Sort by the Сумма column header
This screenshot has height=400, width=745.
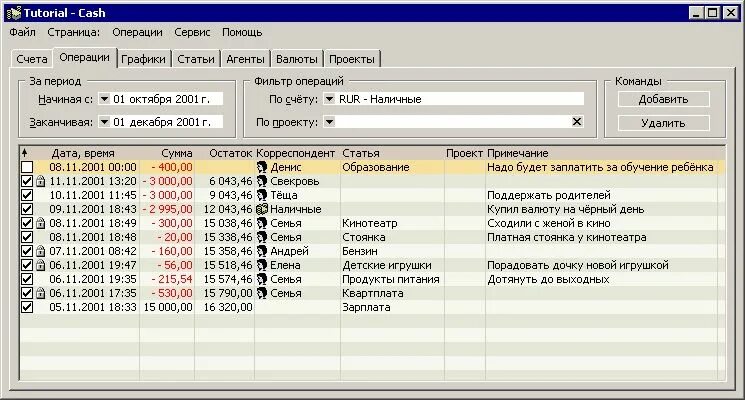coord(177,153)
